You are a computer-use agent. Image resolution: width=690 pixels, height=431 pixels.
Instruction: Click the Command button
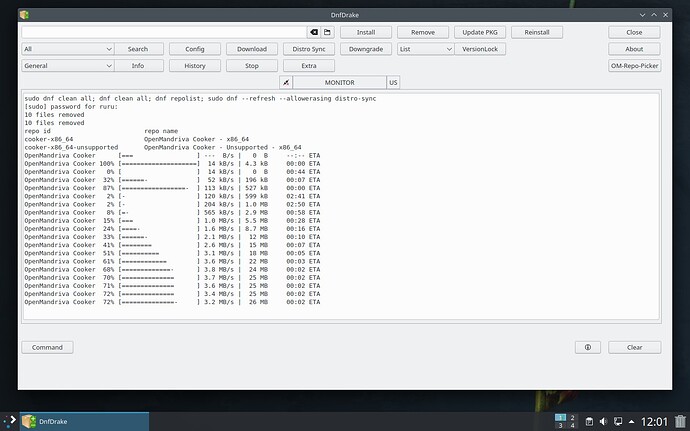click(x=47, y=347)
